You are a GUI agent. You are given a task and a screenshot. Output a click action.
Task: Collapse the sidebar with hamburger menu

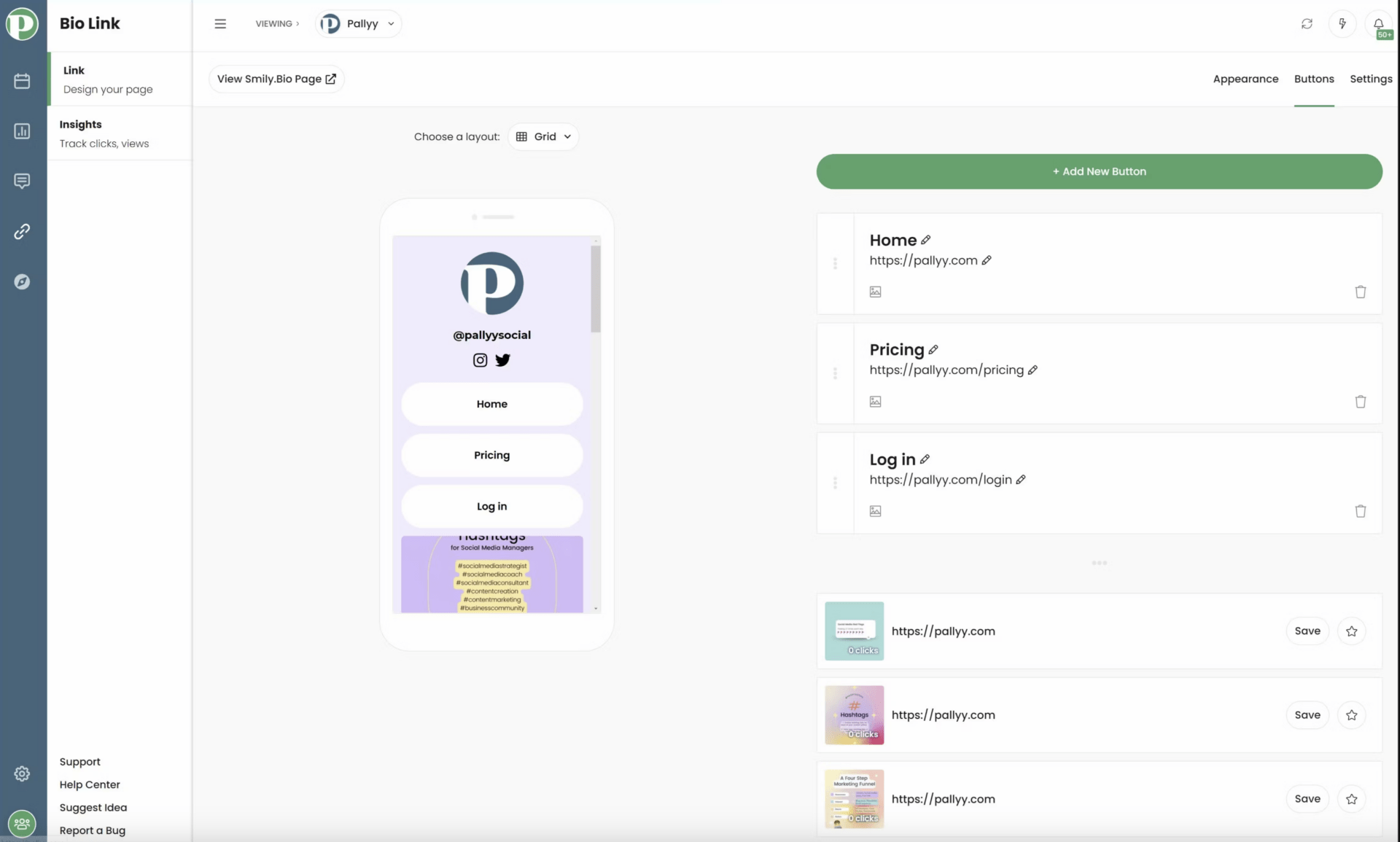[220, 23]
